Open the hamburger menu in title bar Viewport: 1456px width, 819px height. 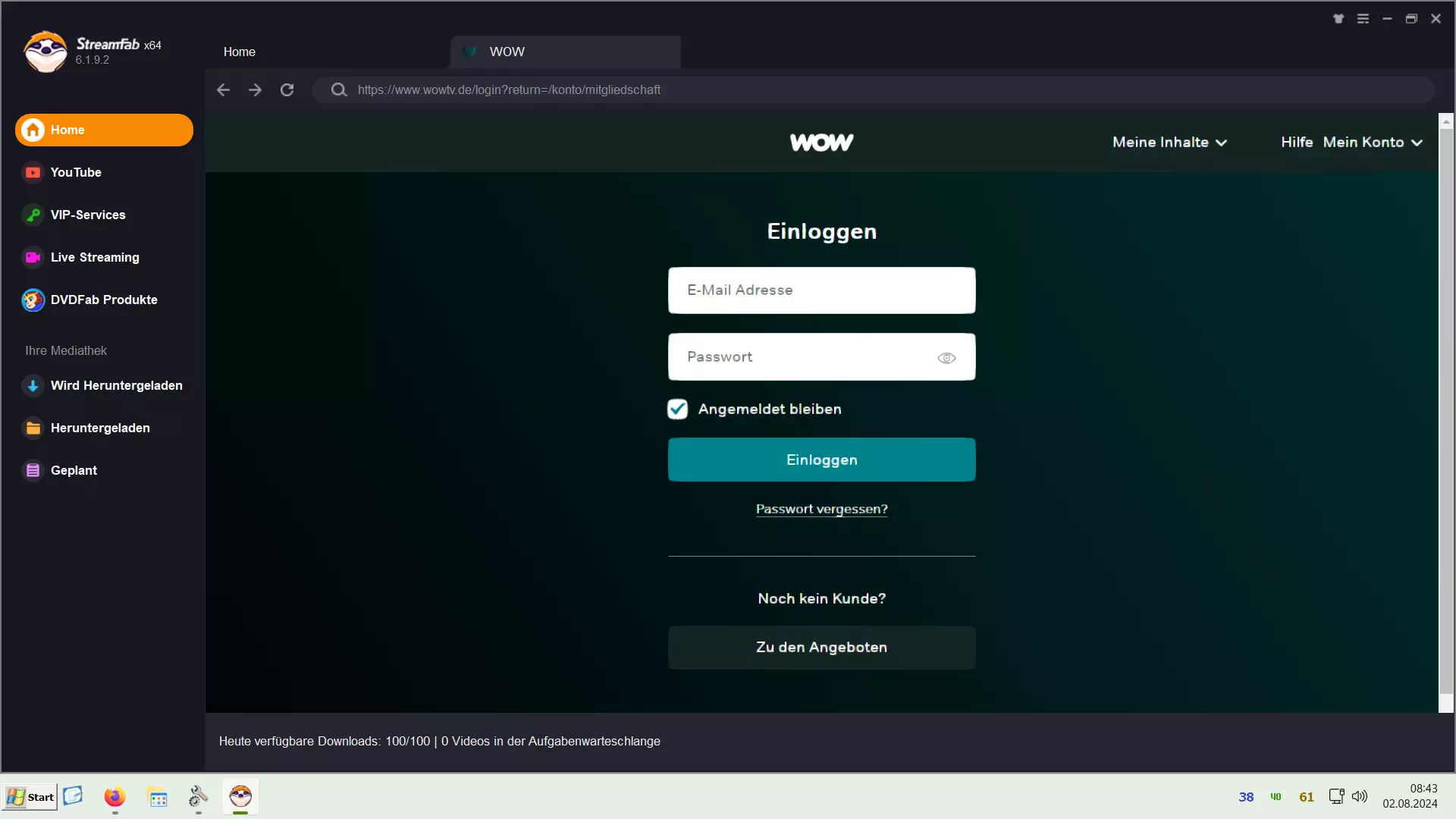(x=1363, y=19)
